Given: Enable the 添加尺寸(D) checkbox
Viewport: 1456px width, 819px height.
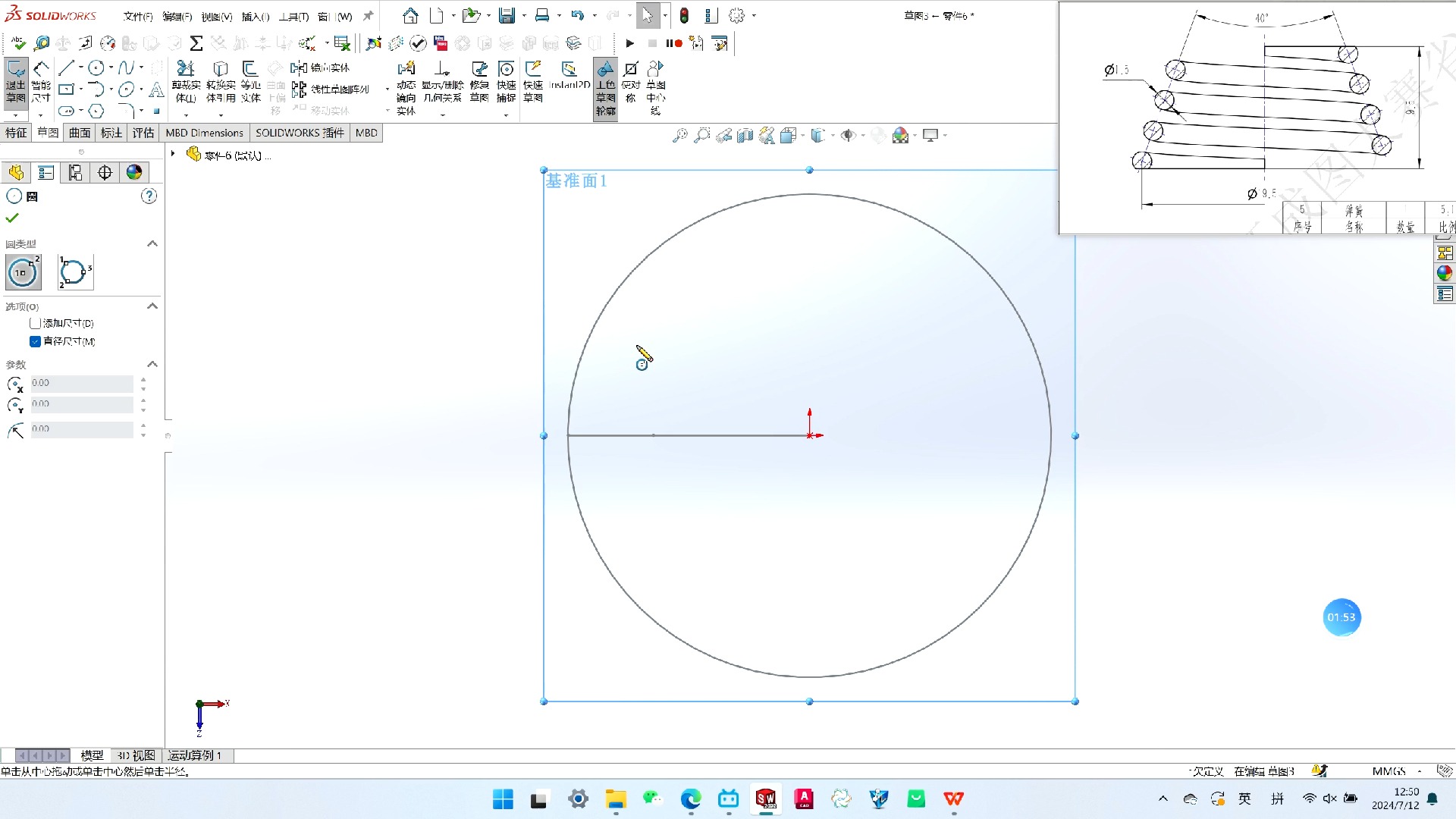Looking at the screenshot, I should pyautogui.click(x=35, y=323).
